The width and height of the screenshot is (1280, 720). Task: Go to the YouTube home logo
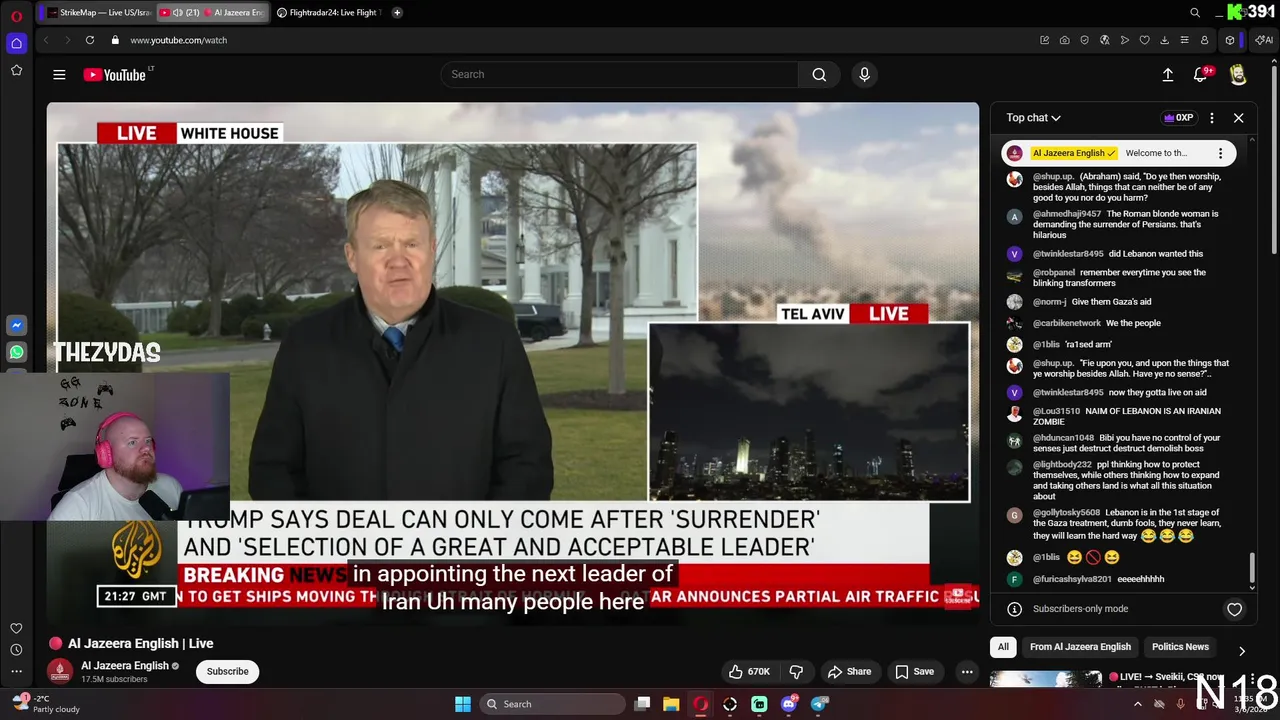click(115, 74)
